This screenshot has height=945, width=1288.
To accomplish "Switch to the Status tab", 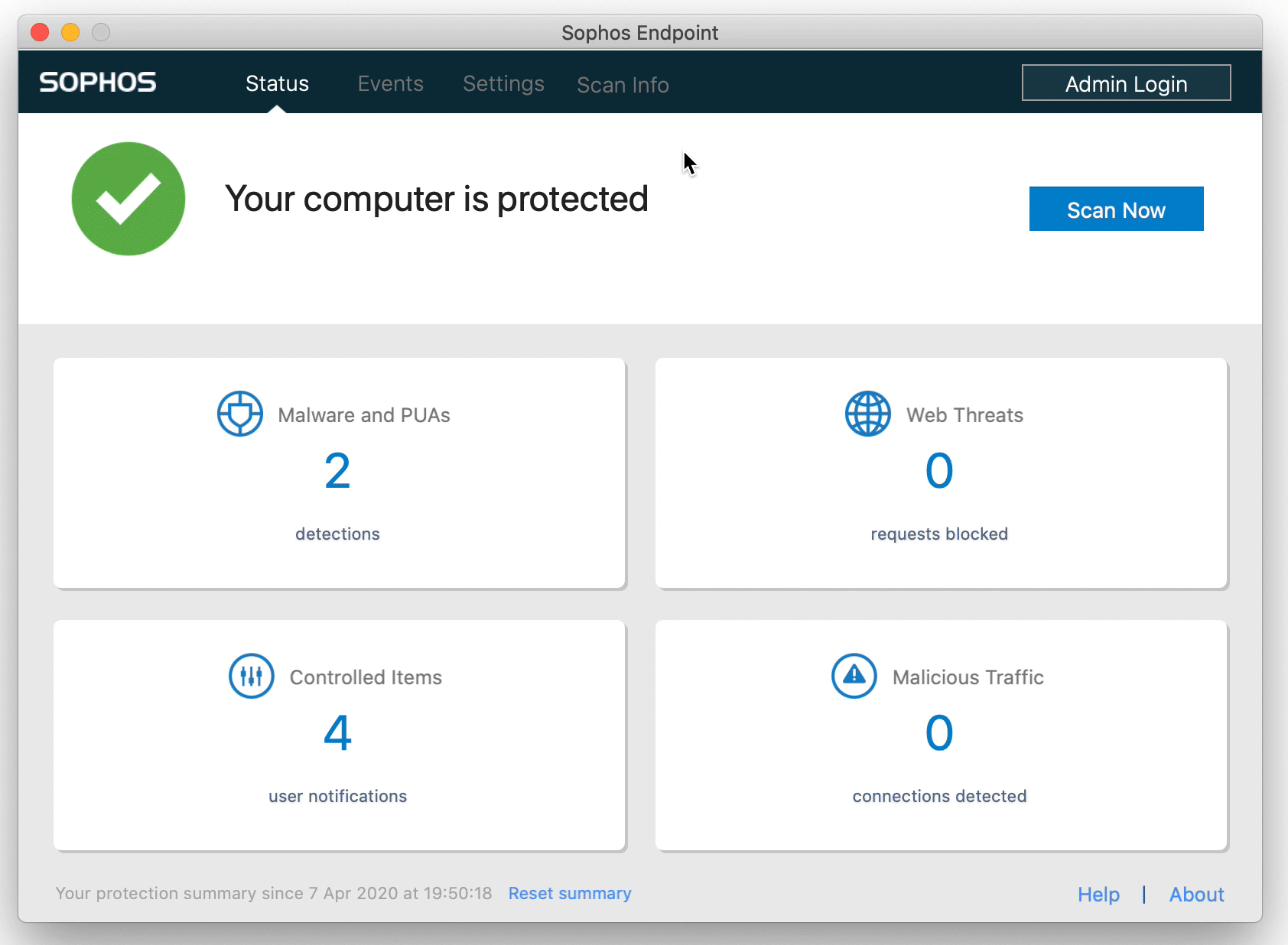I will (x=277, y=83).
